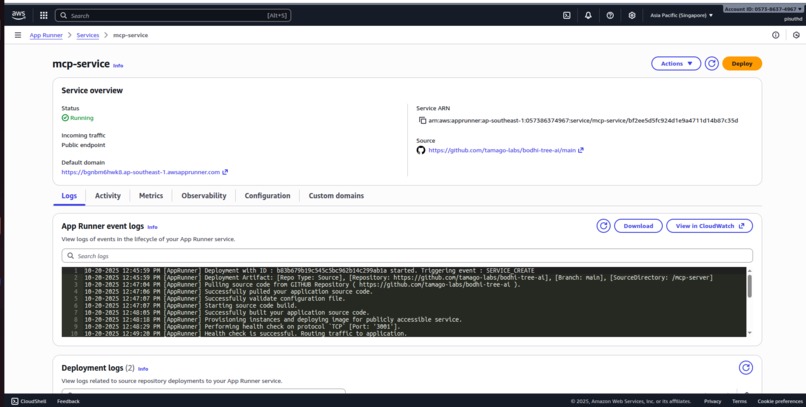Image resolution: width=806 pixels, height=407 pixels.
Task: Click the search magnifier in logs field
Action: pos(70,256)
